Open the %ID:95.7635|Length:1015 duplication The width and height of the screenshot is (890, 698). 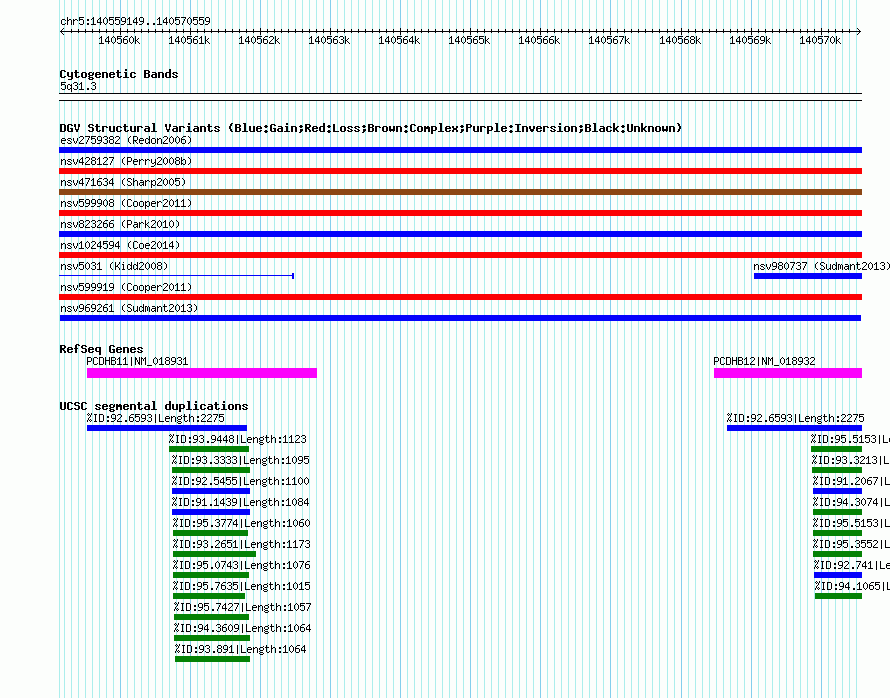click(x=209, y=596)
